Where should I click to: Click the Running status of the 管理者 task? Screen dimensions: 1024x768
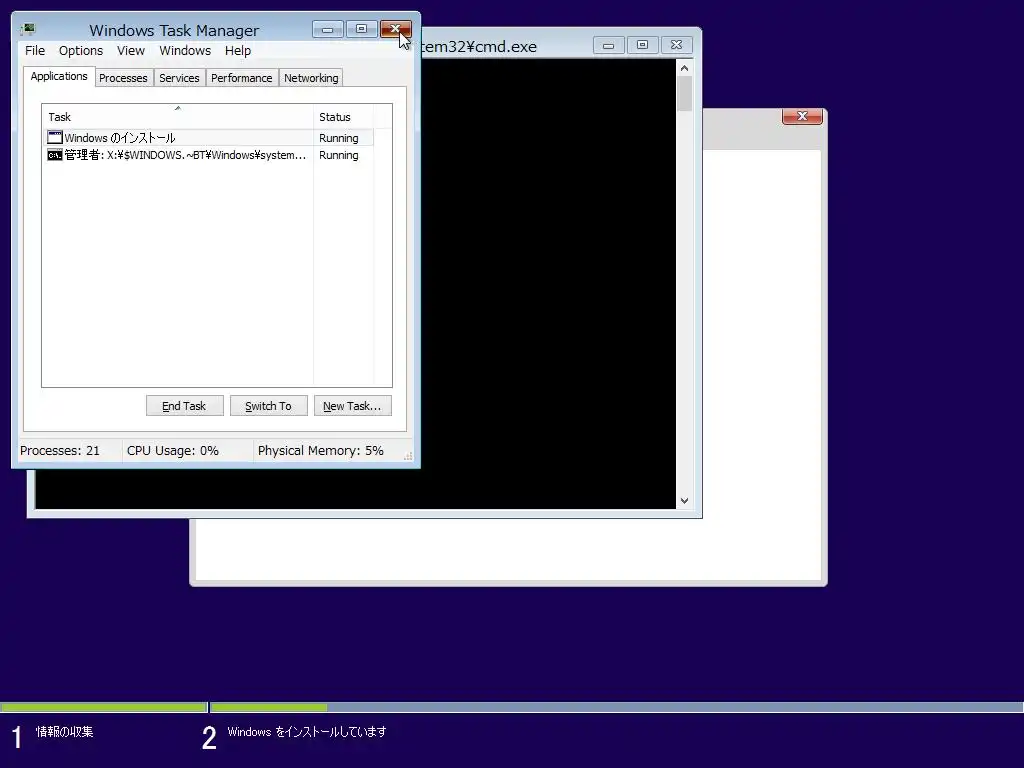[x=338, y=155]
